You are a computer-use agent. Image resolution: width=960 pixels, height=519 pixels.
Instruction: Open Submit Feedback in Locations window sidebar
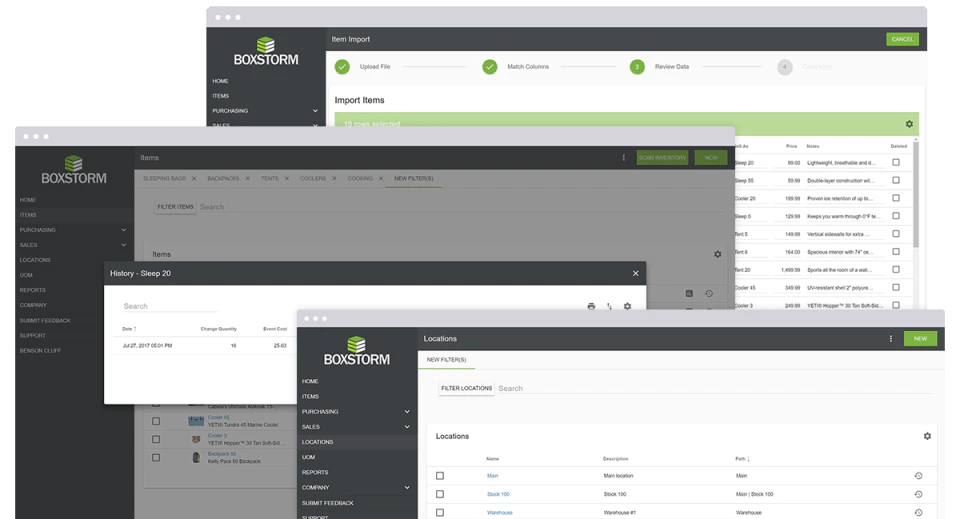(x=328, y=503)
